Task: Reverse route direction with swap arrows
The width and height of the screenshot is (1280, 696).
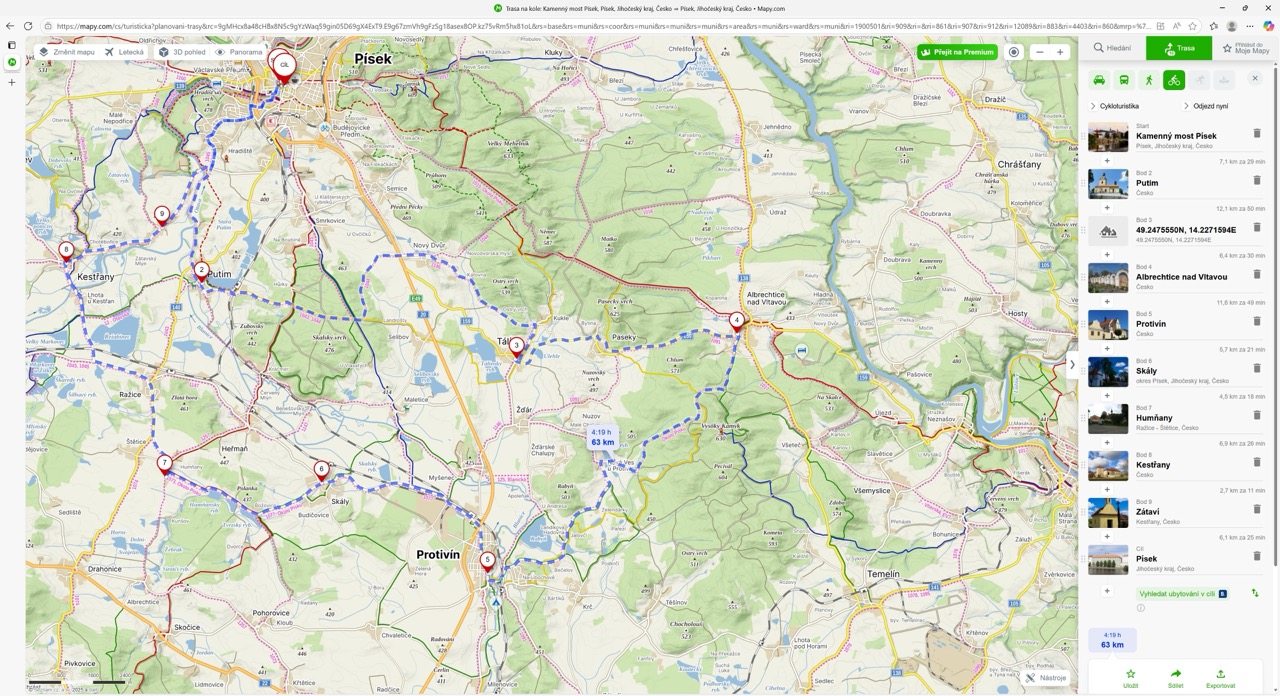Action: [x=1255, y=593]
